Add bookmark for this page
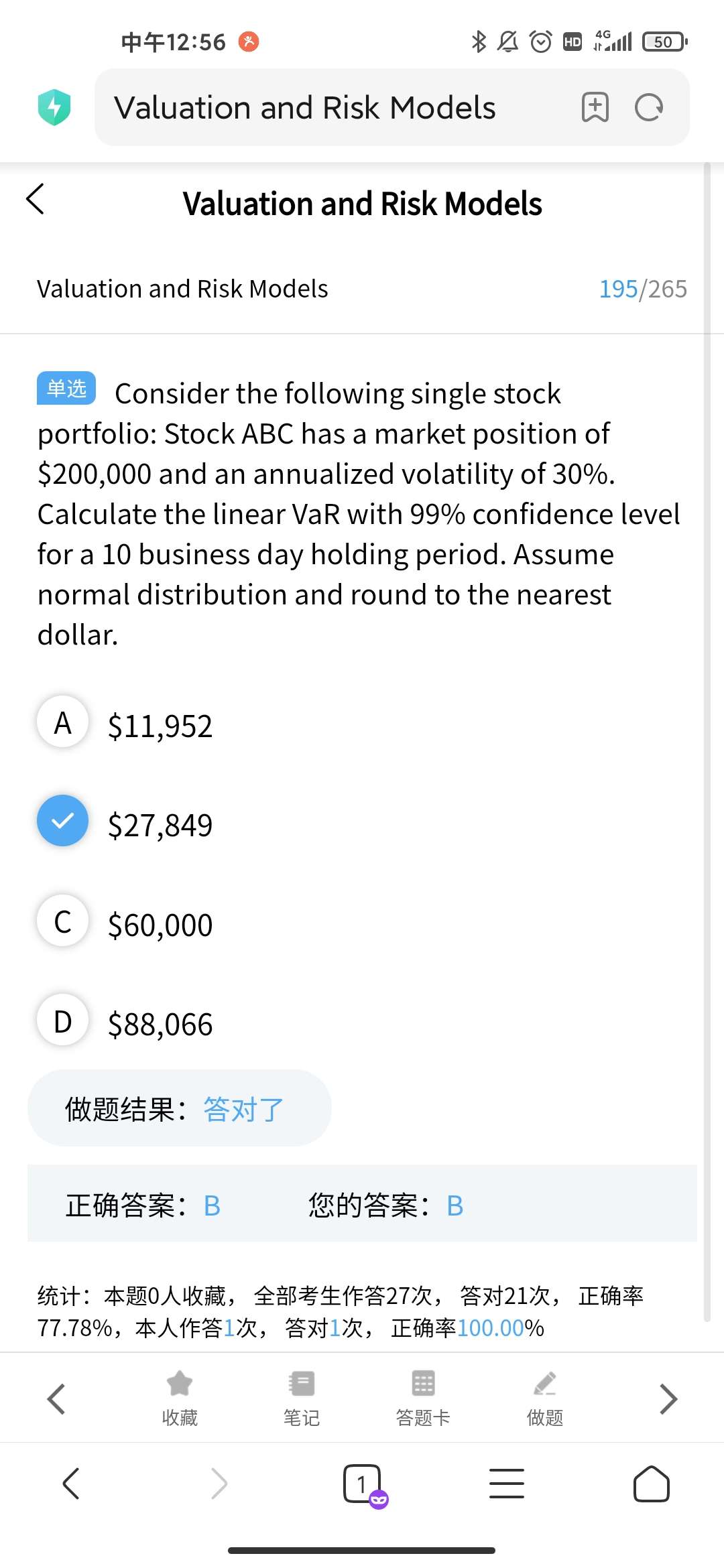Viewport: 724px width, 1568px height. pos(595,107)
